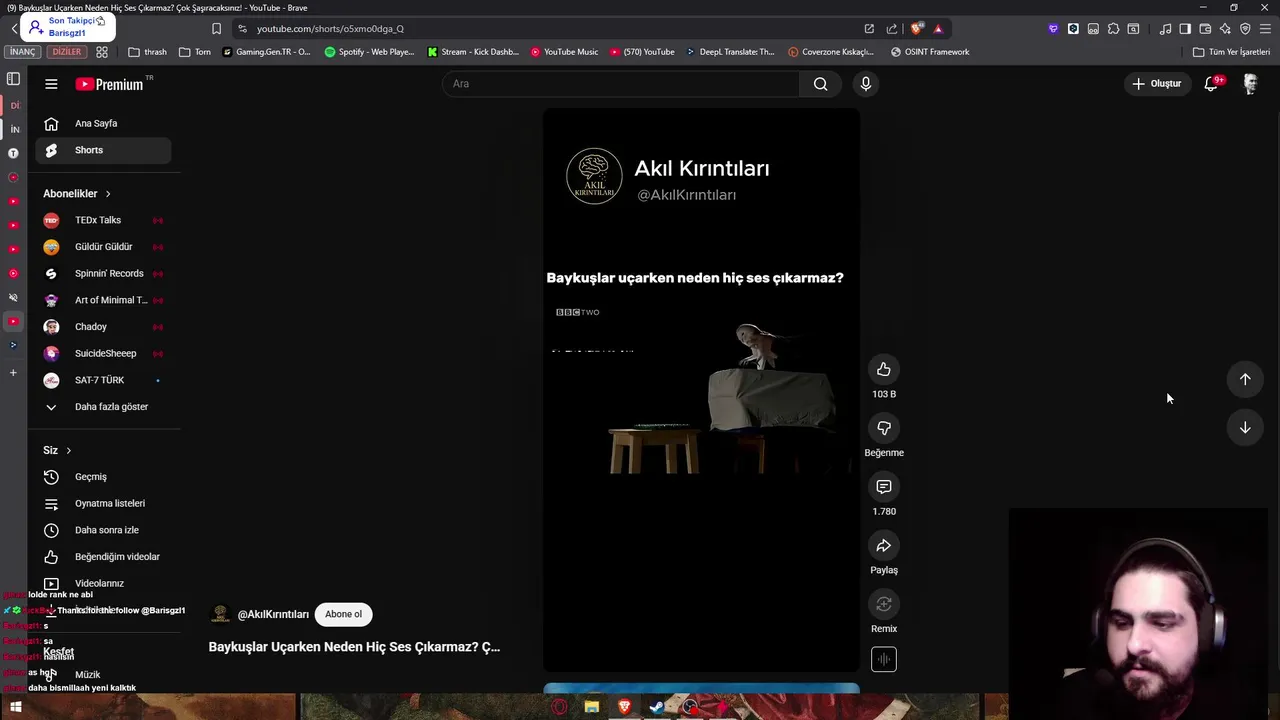
Task: Open the notifications bell
Action: click(x=1211, y=84)
